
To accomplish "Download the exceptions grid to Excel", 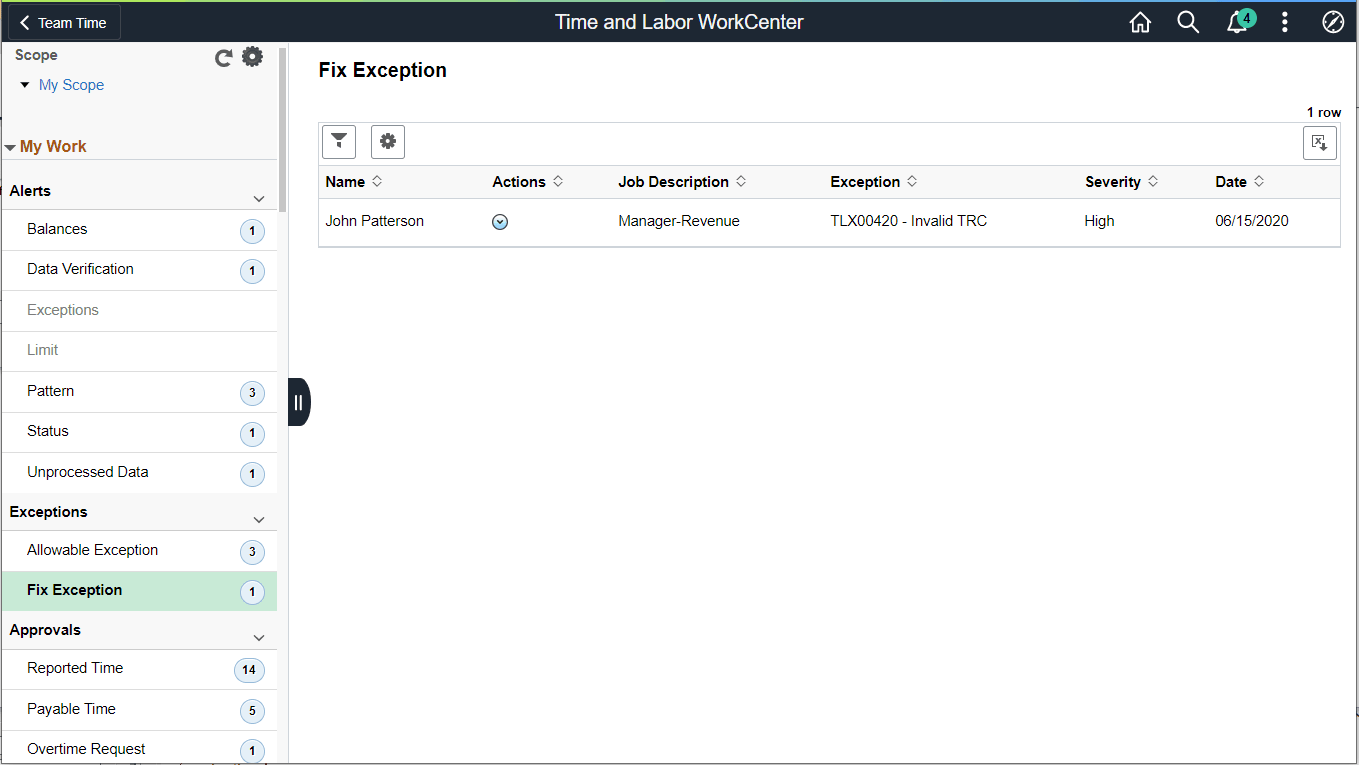I will 1319,143.
